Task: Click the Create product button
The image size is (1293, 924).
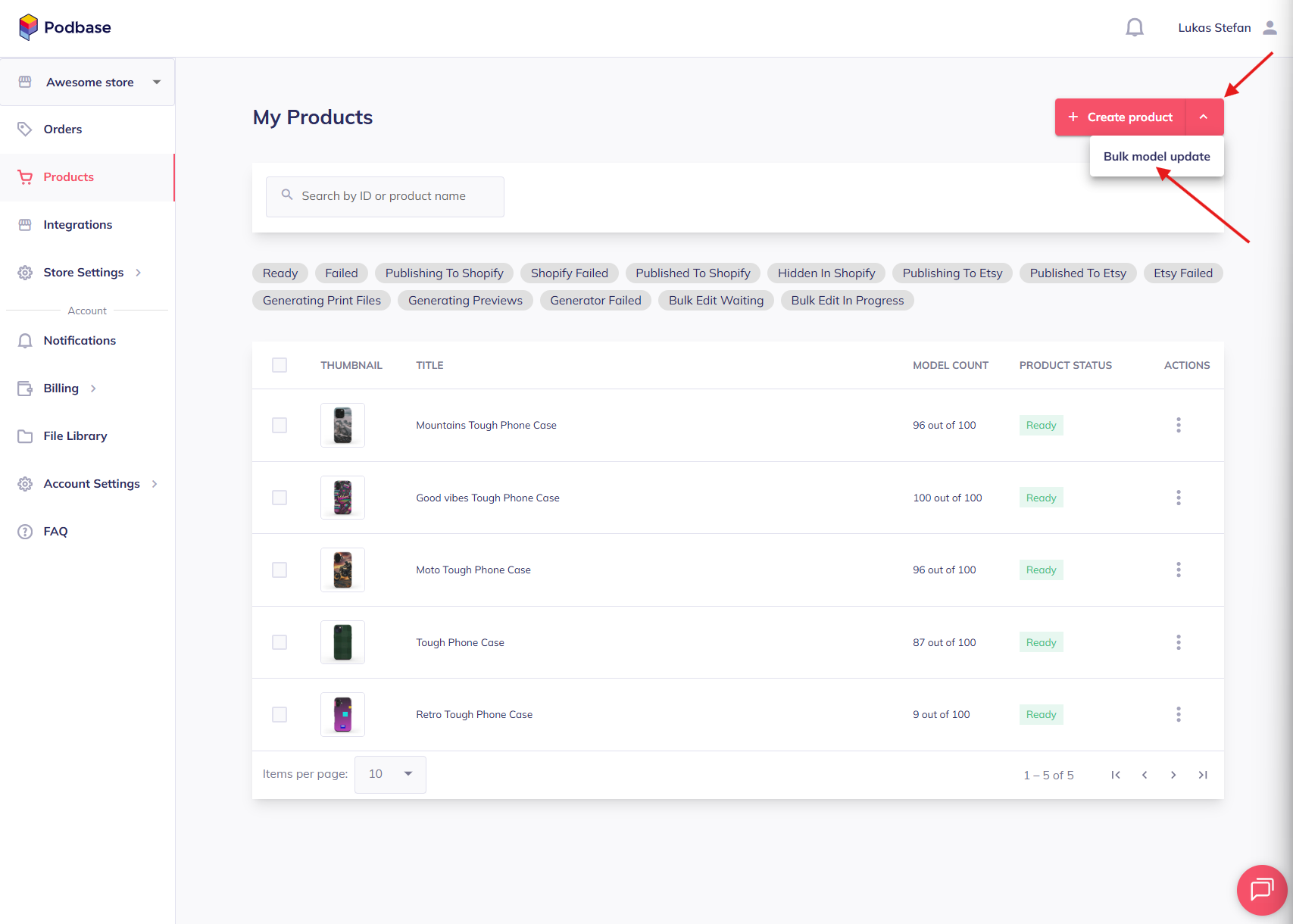Action: (1120, 117)
